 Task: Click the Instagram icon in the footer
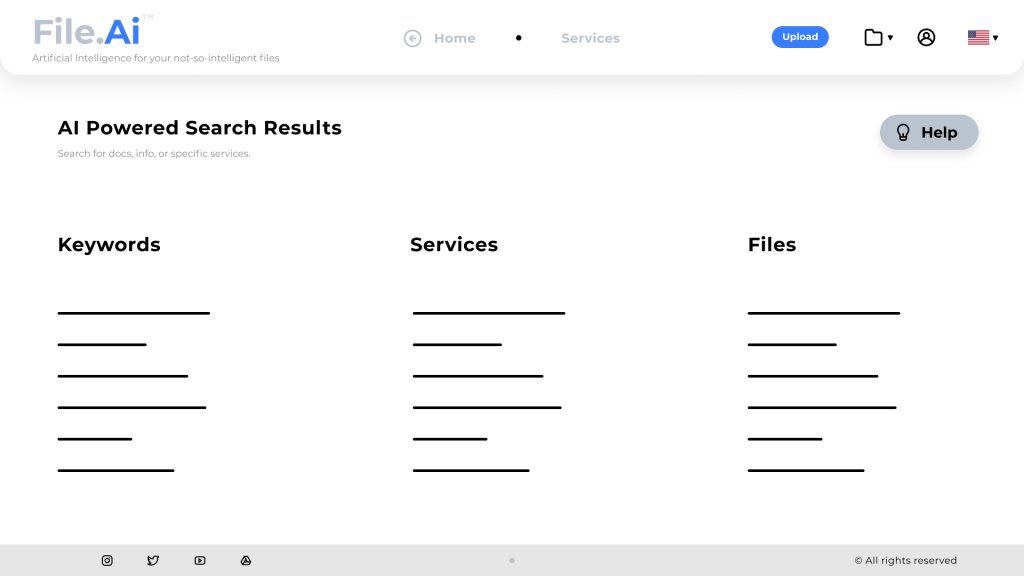(107, 561)
